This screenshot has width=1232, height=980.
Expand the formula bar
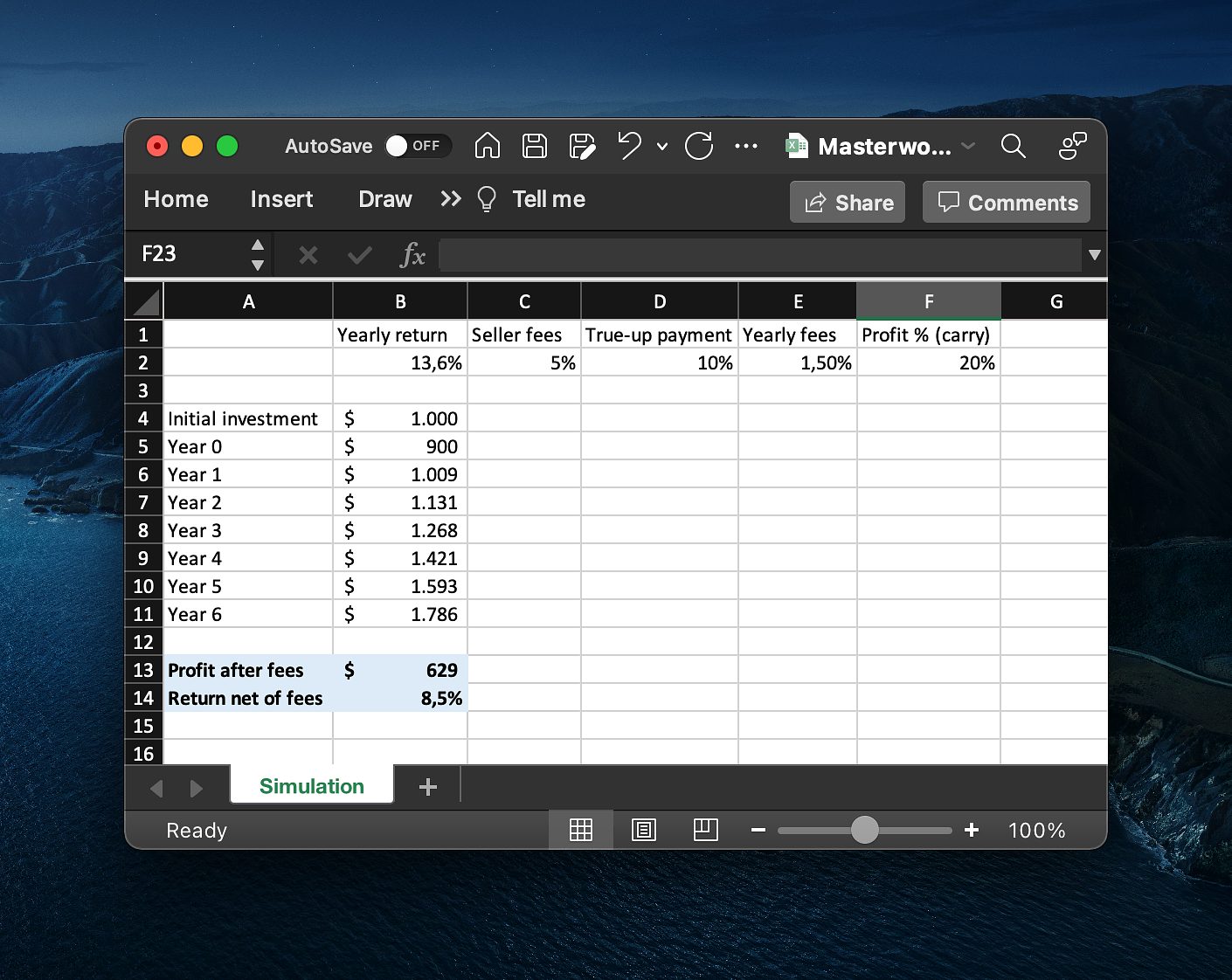(1094, 255)
